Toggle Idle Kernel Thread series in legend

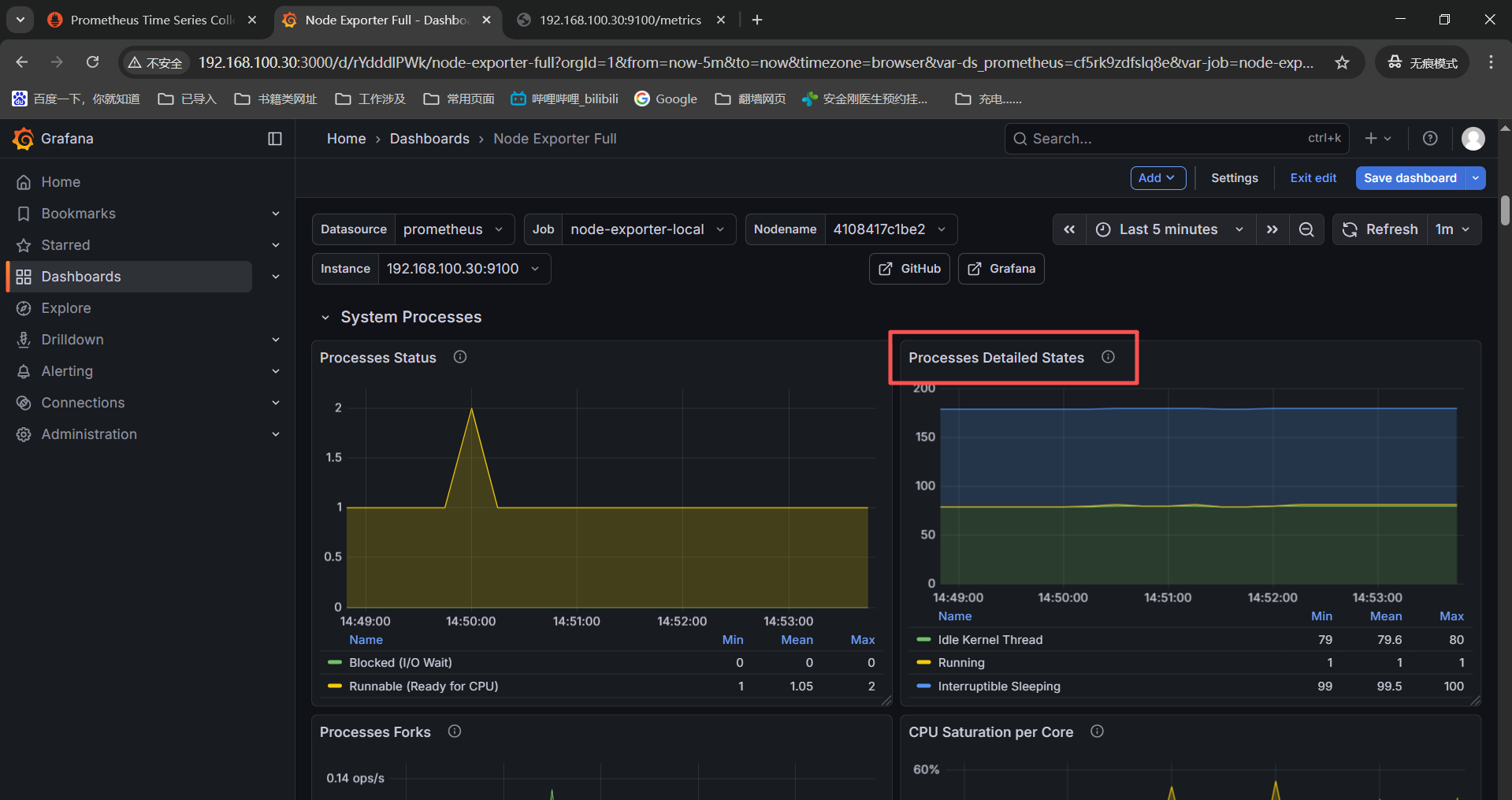[x=990, y=640]
